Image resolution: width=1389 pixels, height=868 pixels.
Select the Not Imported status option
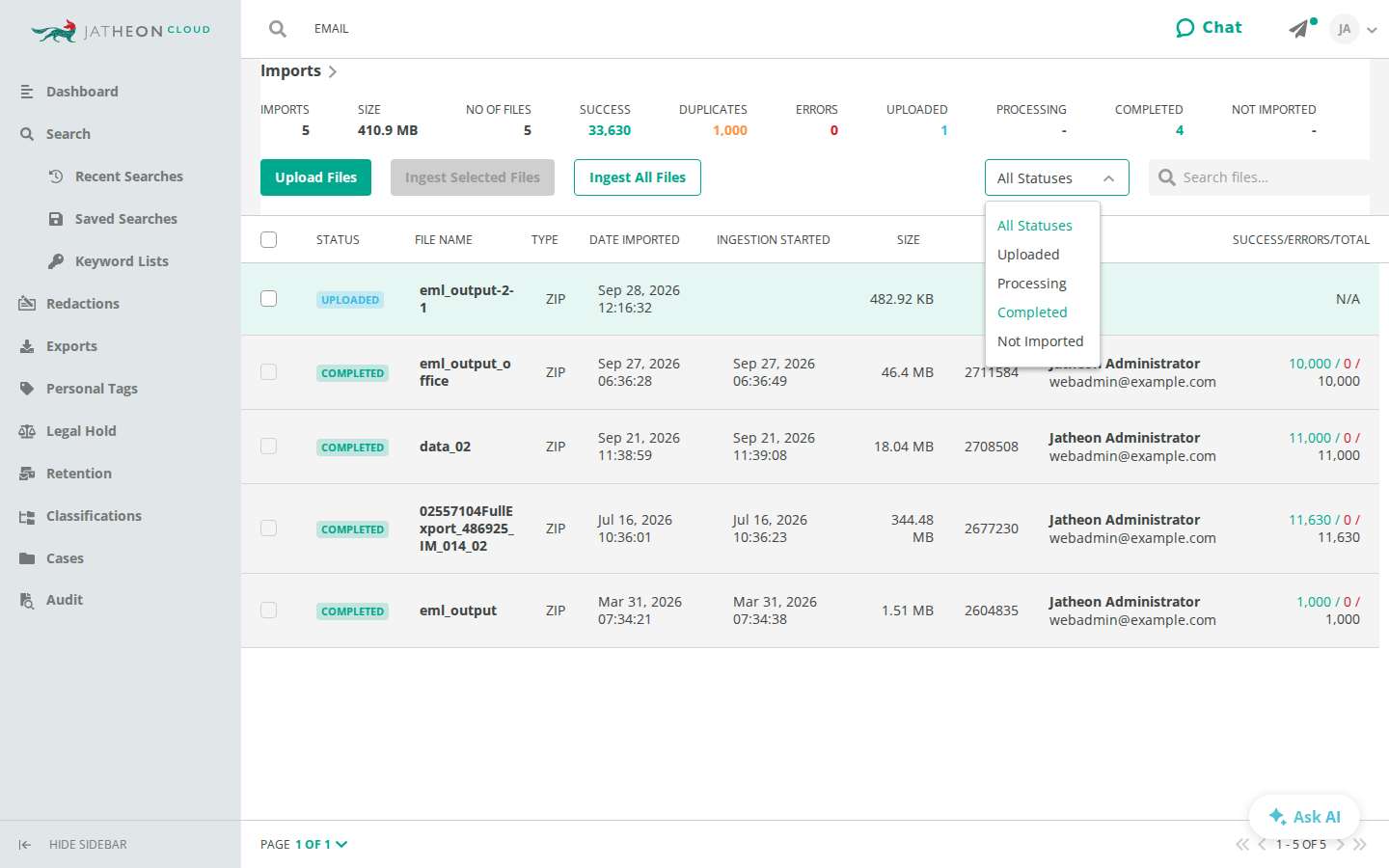(1040, 341)
